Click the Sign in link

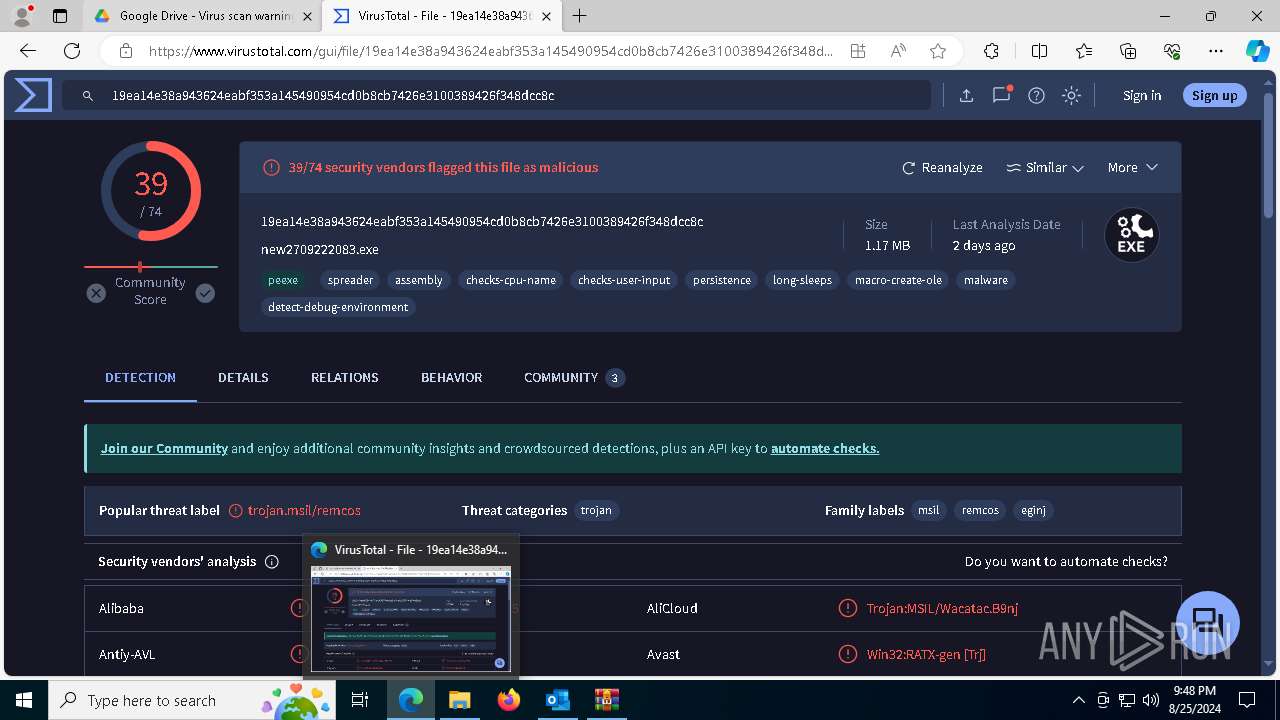[x=1142, y=95]
